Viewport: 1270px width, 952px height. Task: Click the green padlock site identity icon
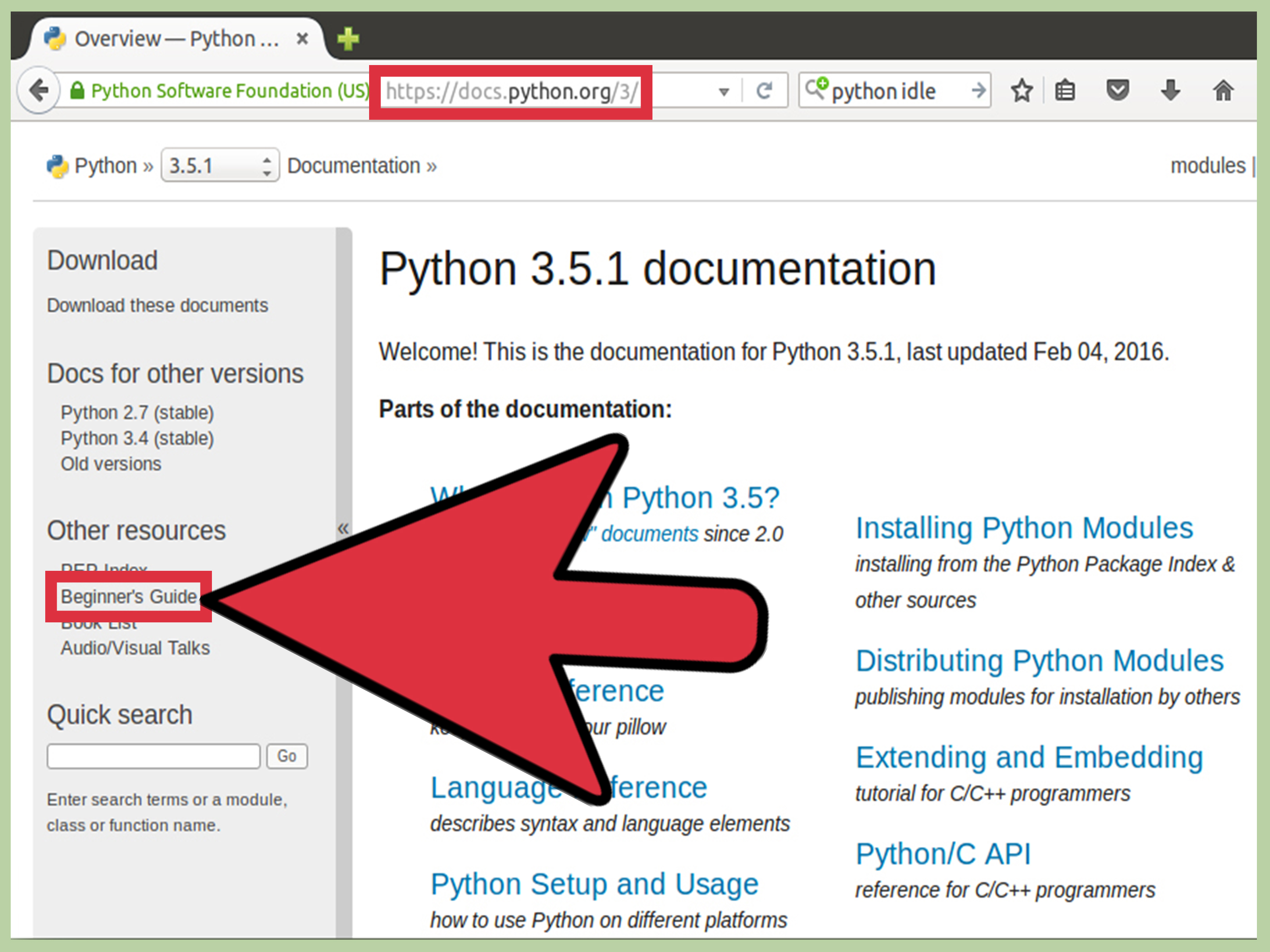(x=77, y=91)
